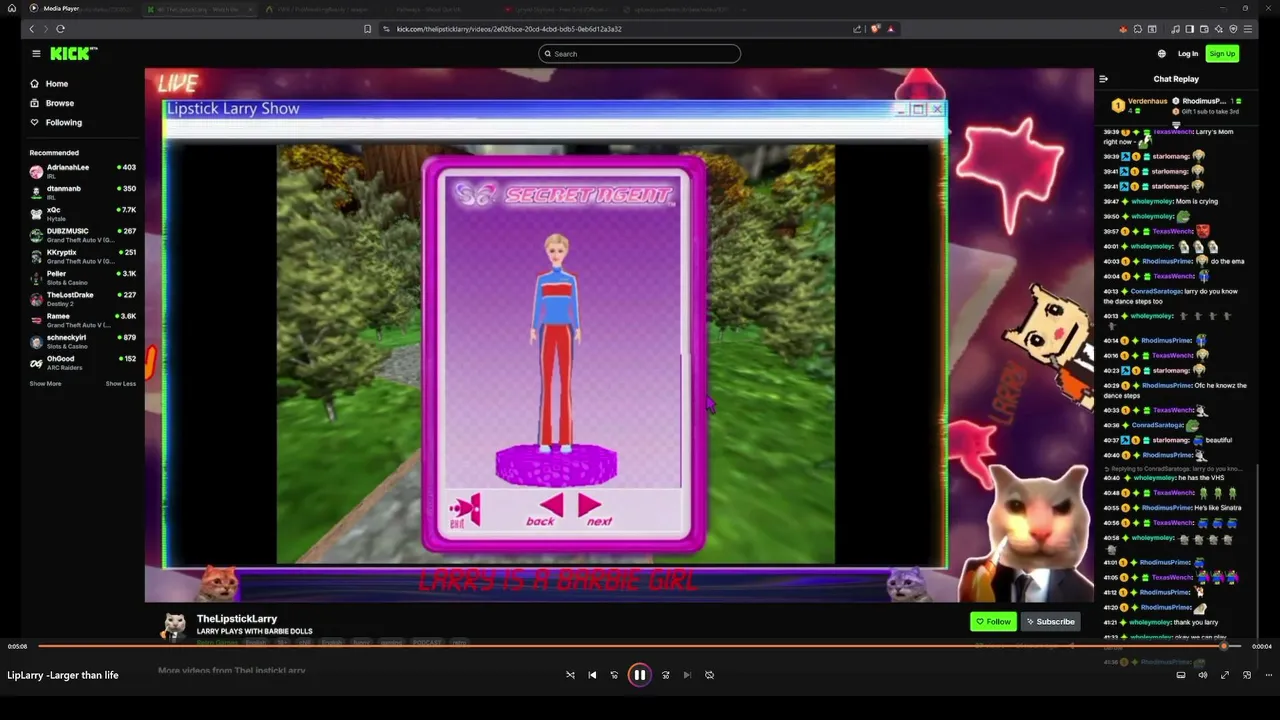Screen dimensions: 1280x720
Task: Open AdrianahLee recommended channel
Action: pyautogui.click(x=83, y=171)
